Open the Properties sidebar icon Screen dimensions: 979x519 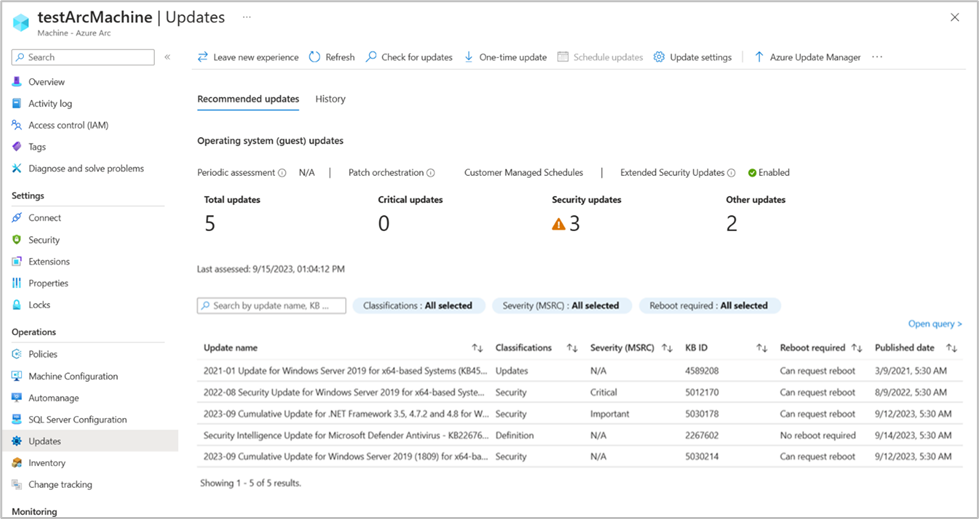click(x=17, y=284)
